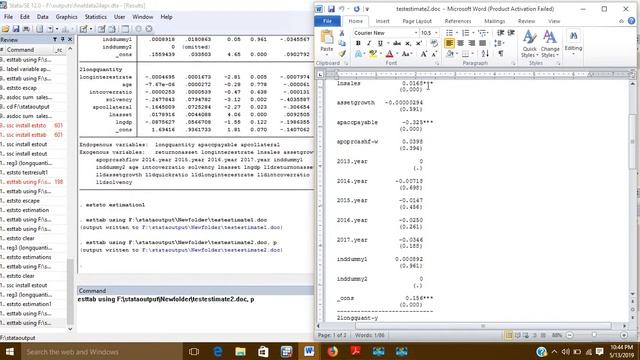The width and height of the screenshot is (640, 360).
Task: Switch to Draft view in Word status bar
Action: coord(543,336)
